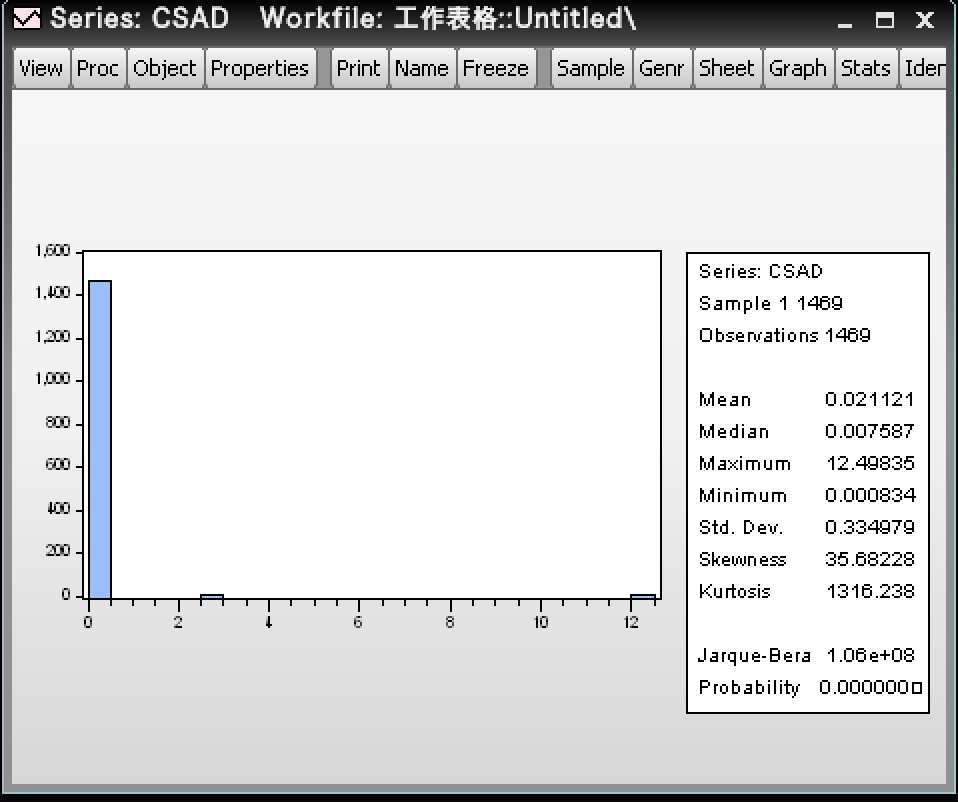
Task: Close the CSAD series window
Action: pos(925,20)
